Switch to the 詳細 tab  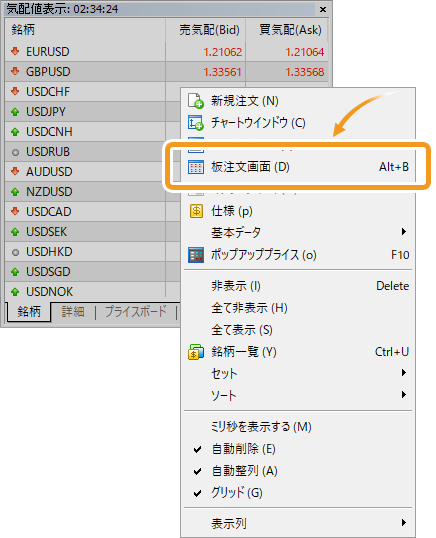(x=73, y=312)
